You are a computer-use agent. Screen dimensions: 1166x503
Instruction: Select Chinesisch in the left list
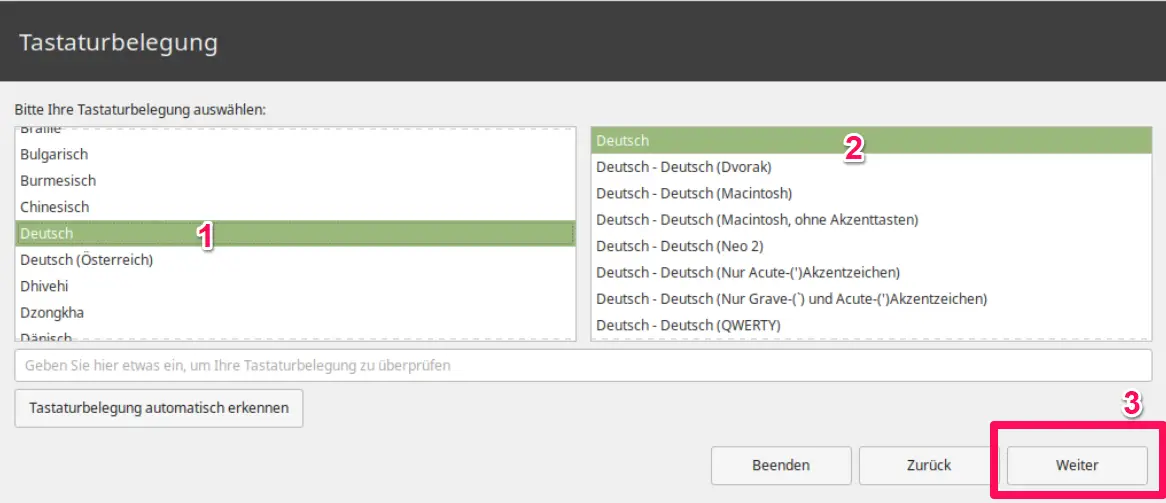click(x=55, y=207)
